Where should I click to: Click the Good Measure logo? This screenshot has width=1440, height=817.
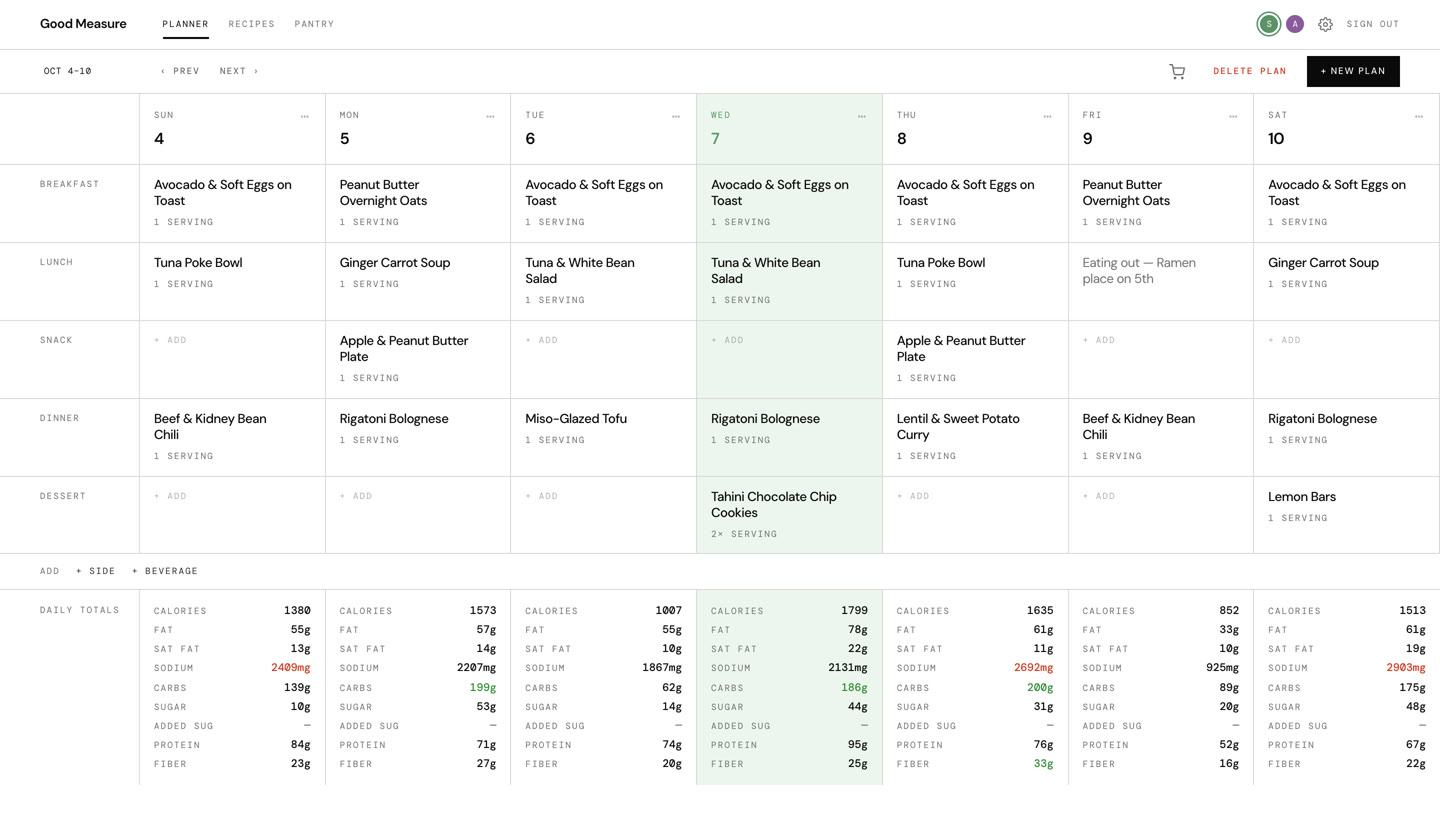(83, 24)
